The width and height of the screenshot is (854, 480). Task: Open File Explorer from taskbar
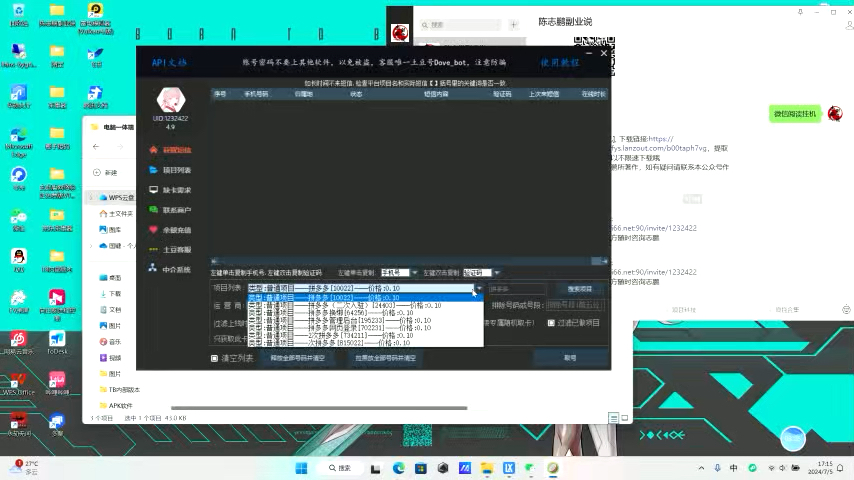(x=487, y=468)
